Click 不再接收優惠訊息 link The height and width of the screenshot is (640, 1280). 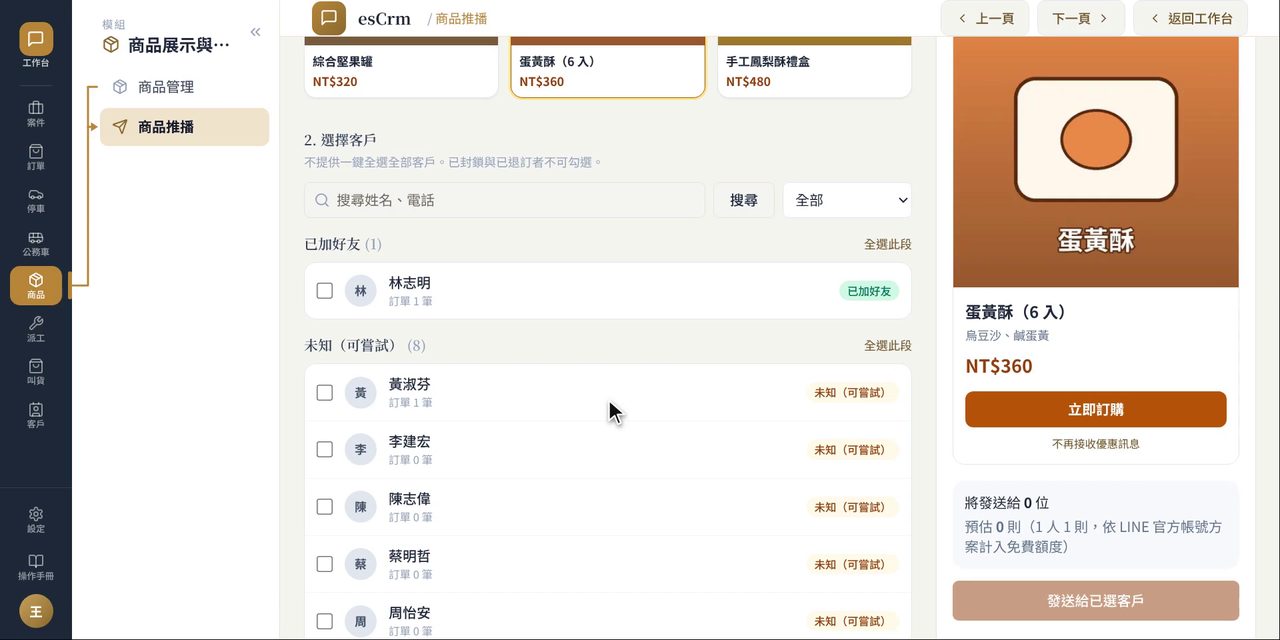point(1096,443)
